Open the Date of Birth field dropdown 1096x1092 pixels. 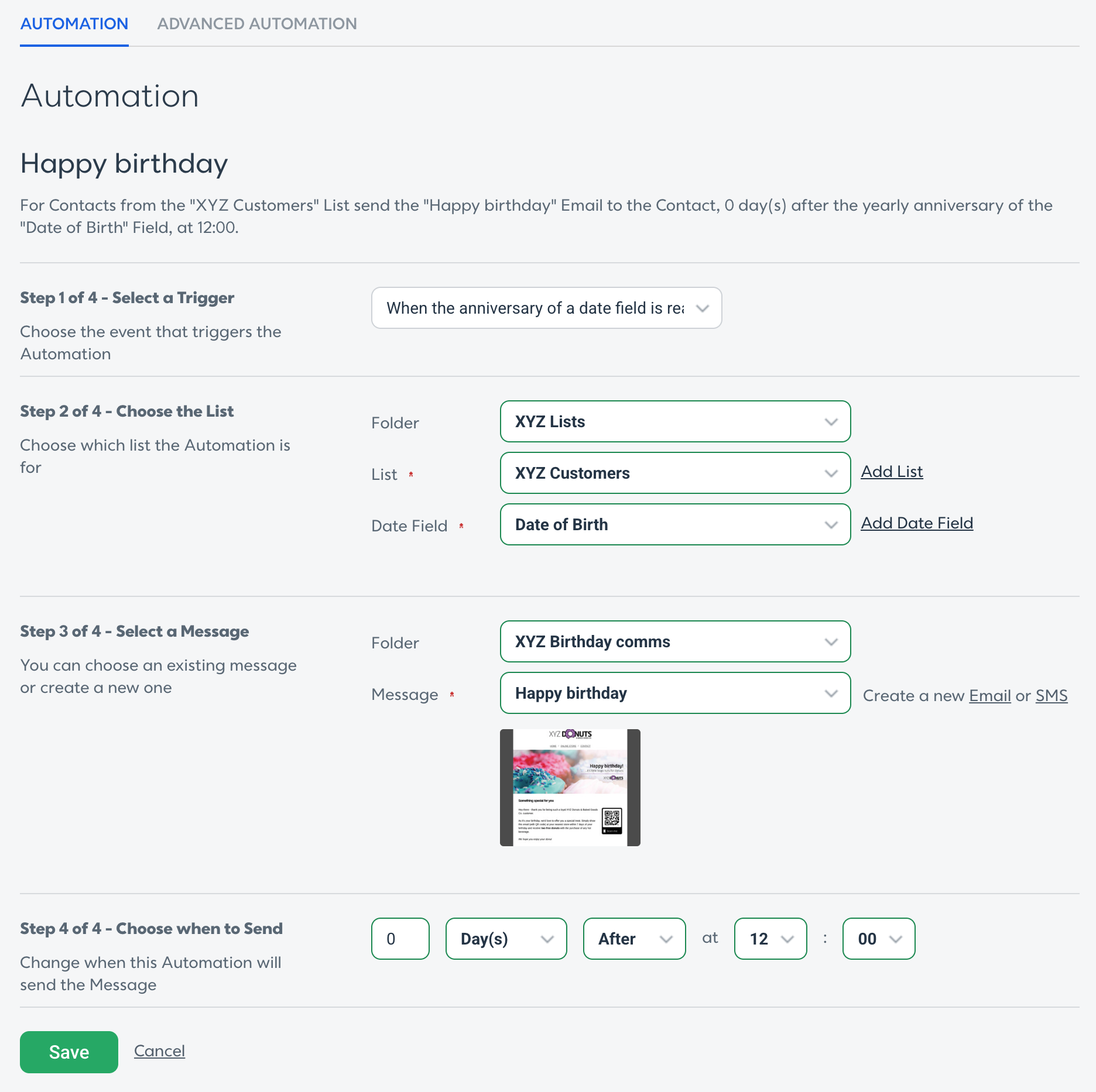pos(675,524)
